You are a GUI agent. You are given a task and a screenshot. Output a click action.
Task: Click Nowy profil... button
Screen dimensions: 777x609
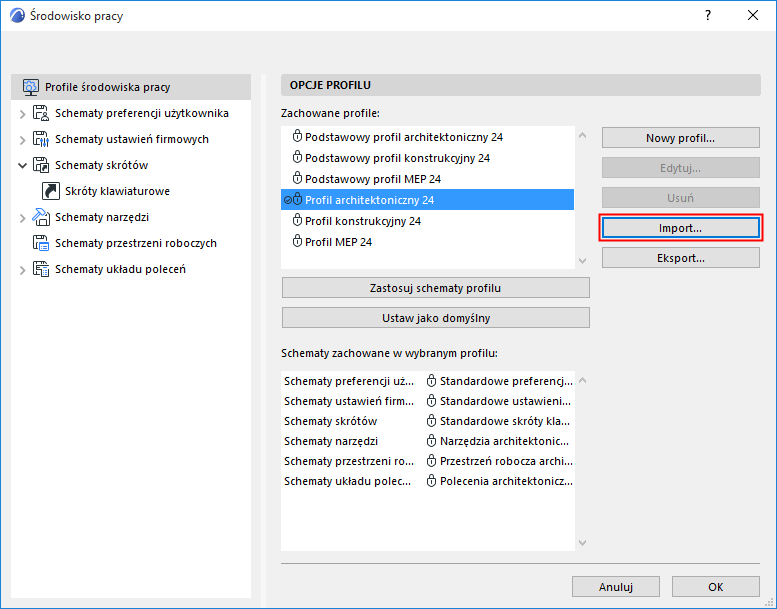point(680,138)
